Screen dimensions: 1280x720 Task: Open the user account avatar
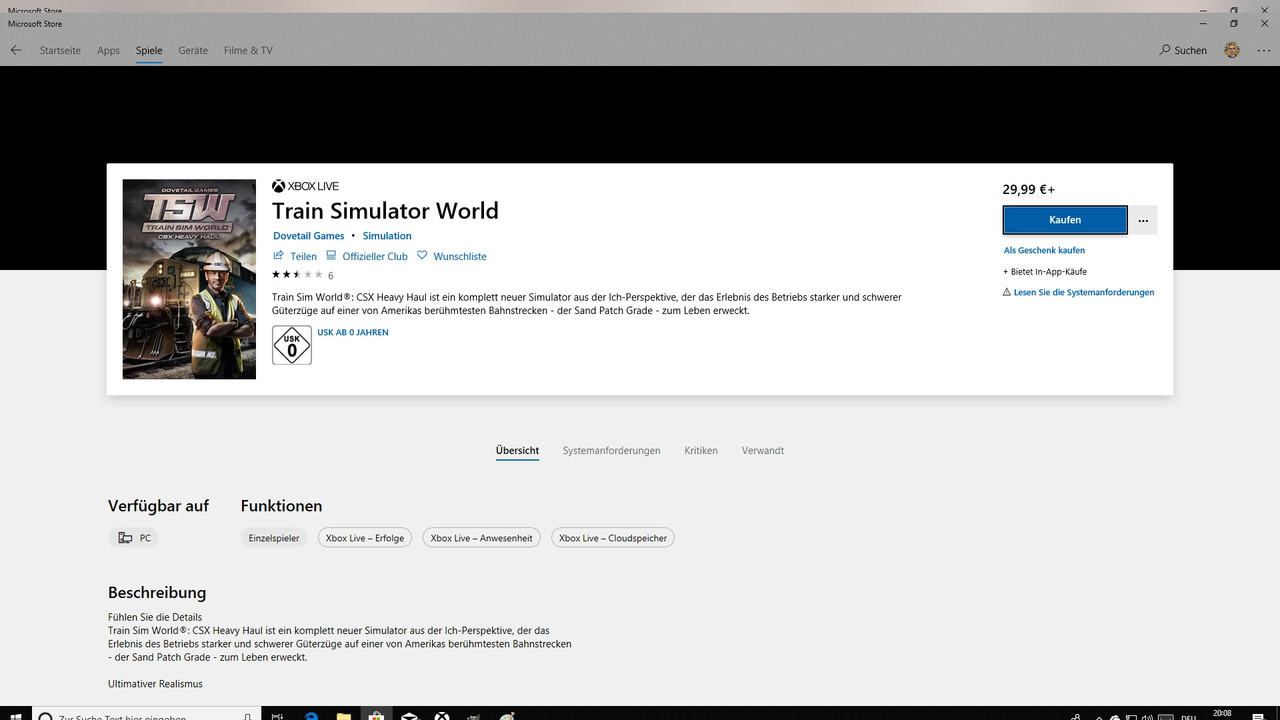(x=1232, y=50)
